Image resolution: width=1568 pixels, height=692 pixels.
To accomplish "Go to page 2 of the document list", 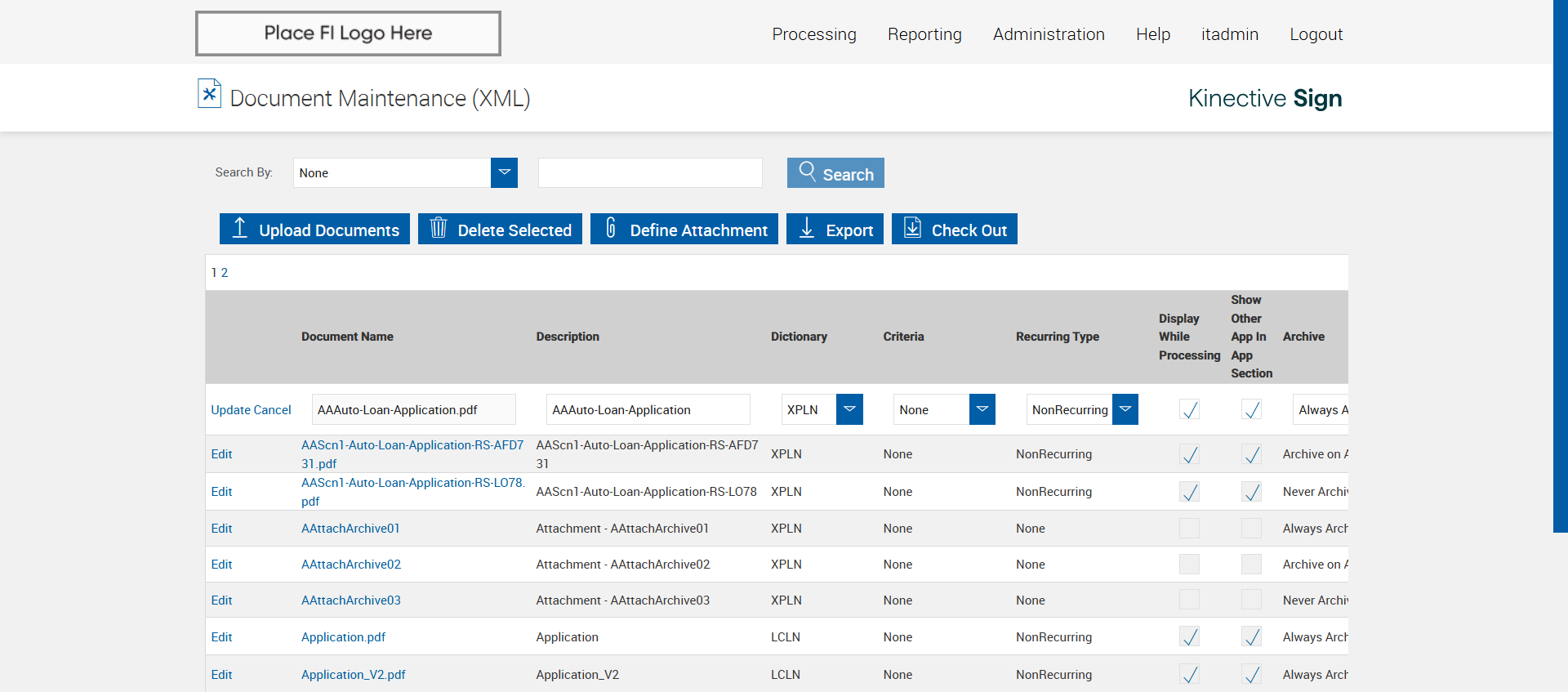I will click(x=225, y=273).
